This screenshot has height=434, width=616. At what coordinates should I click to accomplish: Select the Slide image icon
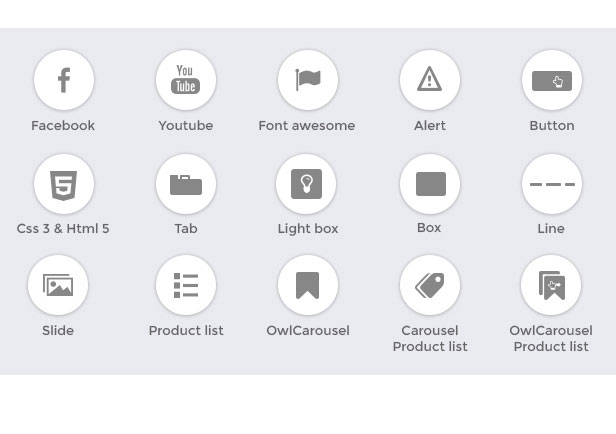pyautogui.click(x=58, y=285)
